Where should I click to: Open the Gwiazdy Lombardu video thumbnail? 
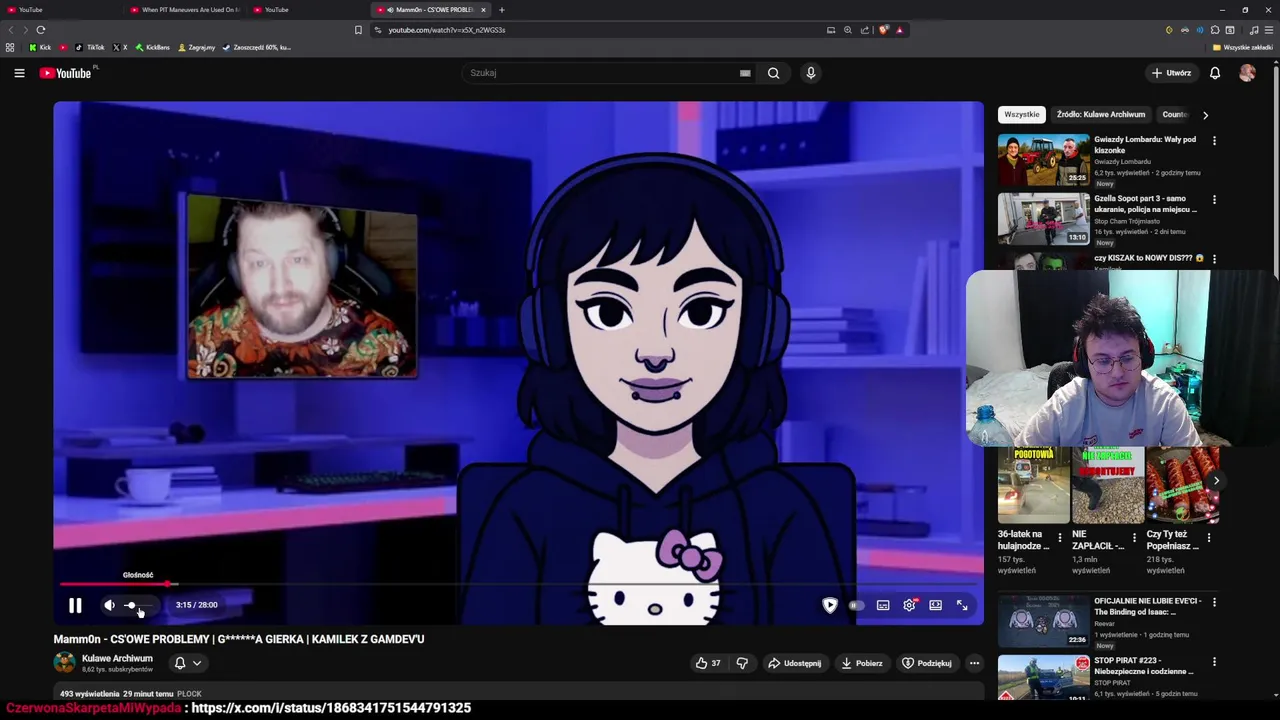click(x=1043, y=160)
